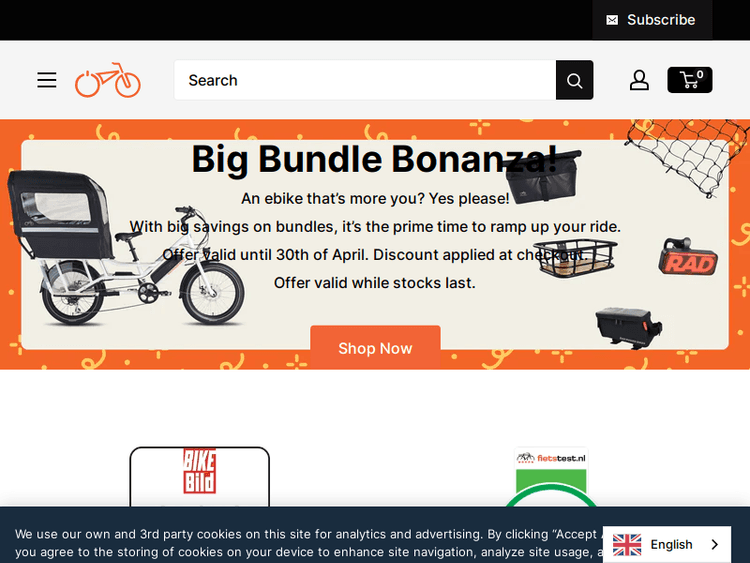Image resolution: width=750 pixels, height=563 pixels.
Task: Click the cargo ebike with canopy image
Action: click(x=125, y=249)
